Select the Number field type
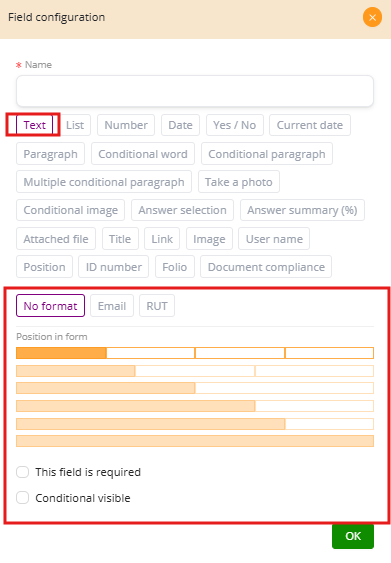This screenshot has height=563, width=391. coord(126,125)
